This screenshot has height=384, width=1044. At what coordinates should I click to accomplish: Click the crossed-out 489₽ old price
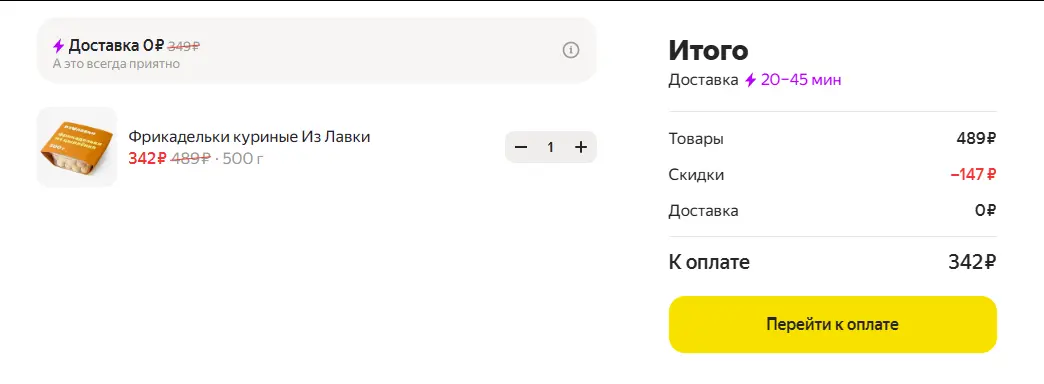[191, 158]
